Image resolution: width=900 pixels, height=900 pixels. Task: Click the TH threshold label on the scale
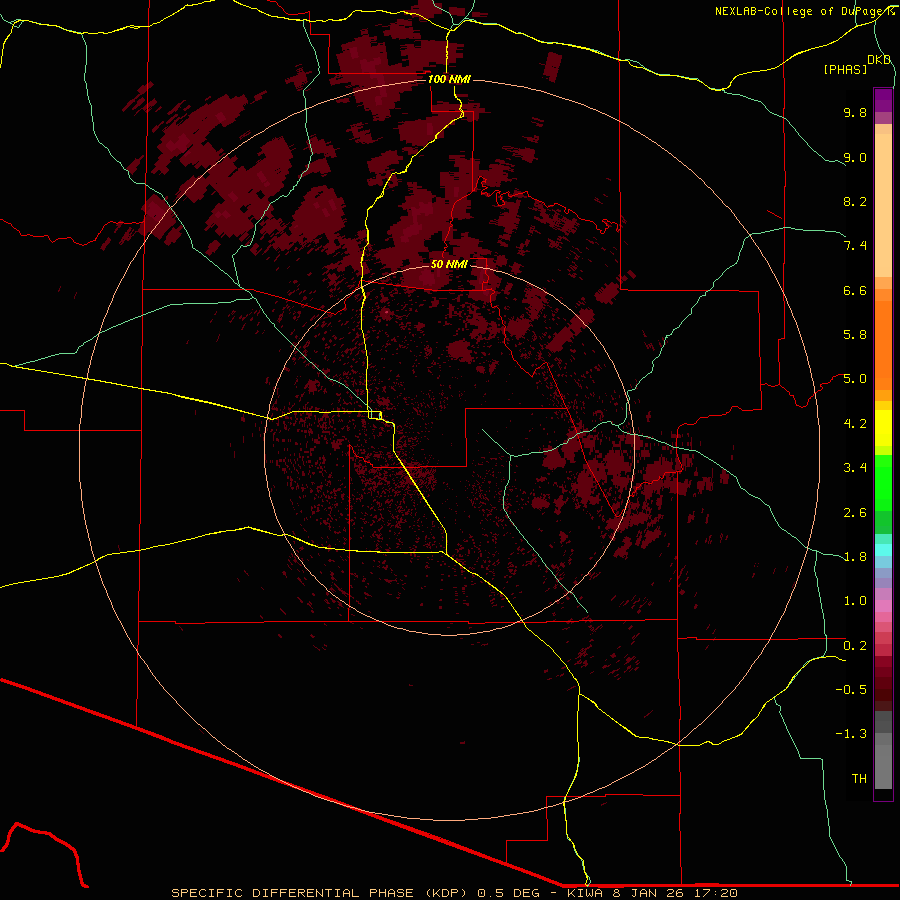coord(859,779)
